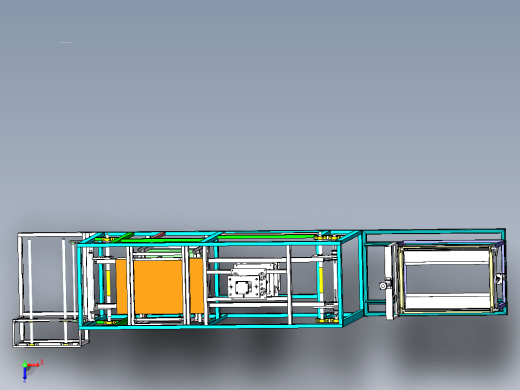Select the white roller panel in right unit
The image size is (520, 390).
coord(446,279)
